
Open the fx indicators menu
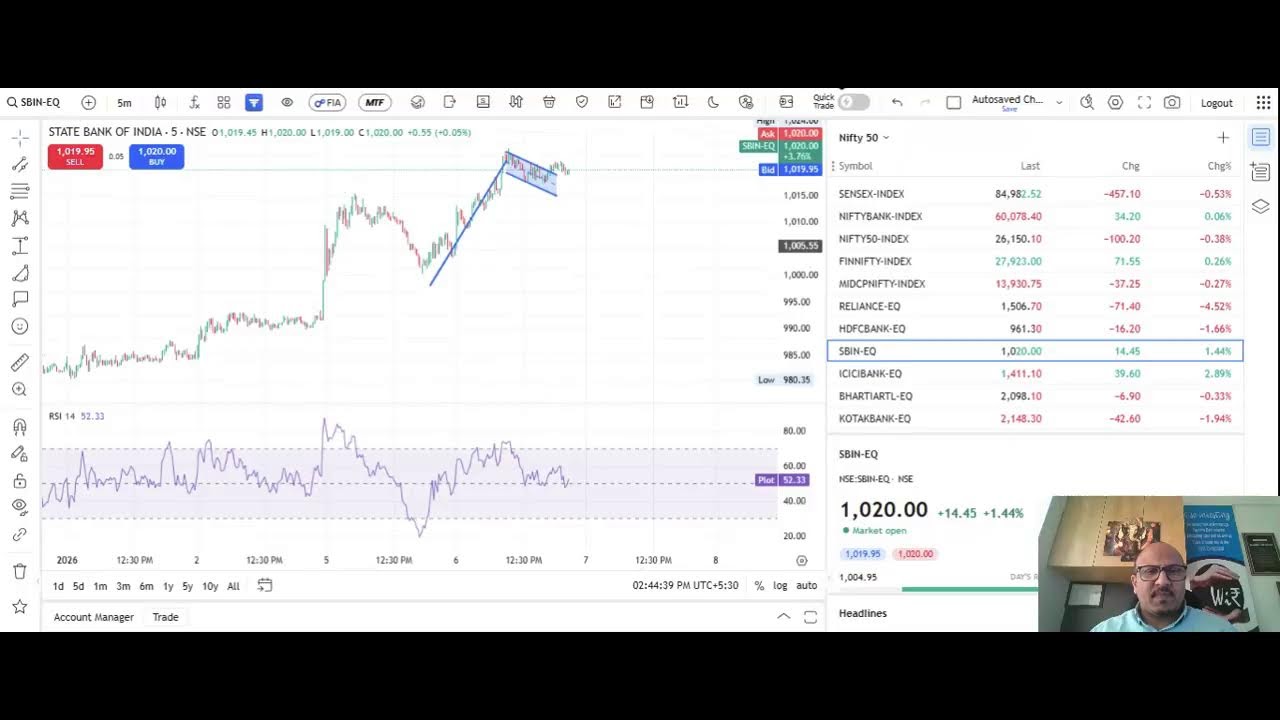click(194, 102)
